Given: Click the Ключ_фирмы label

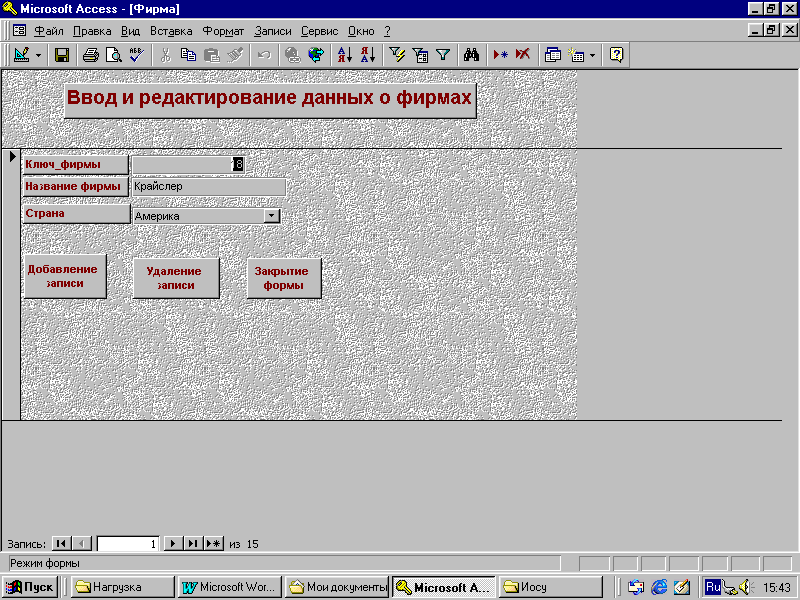Looking at the screenshot, I should pyautogui.click(x=76, y=165).
